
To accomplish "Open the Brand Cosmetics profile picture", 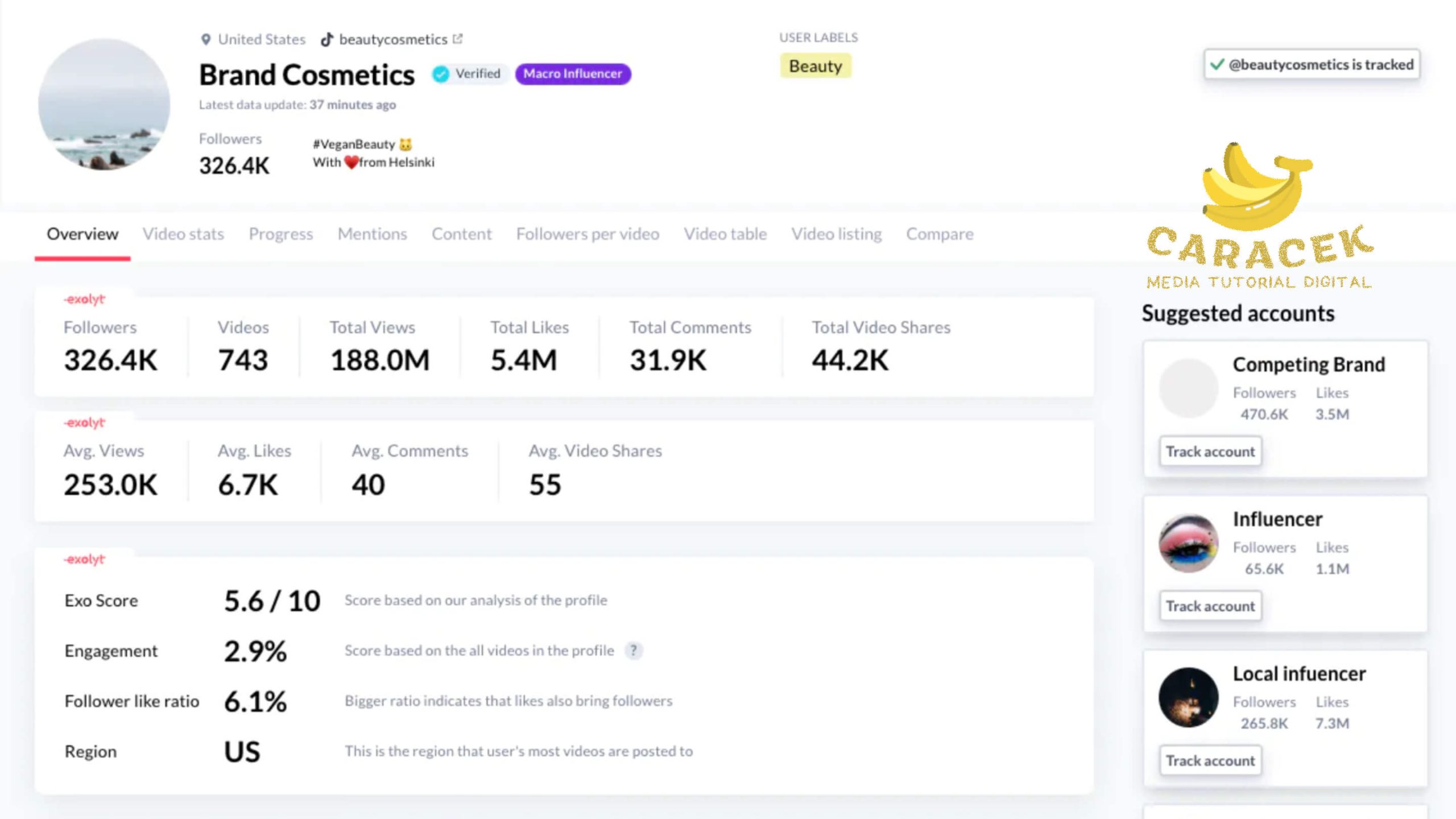I will (104, 104).
